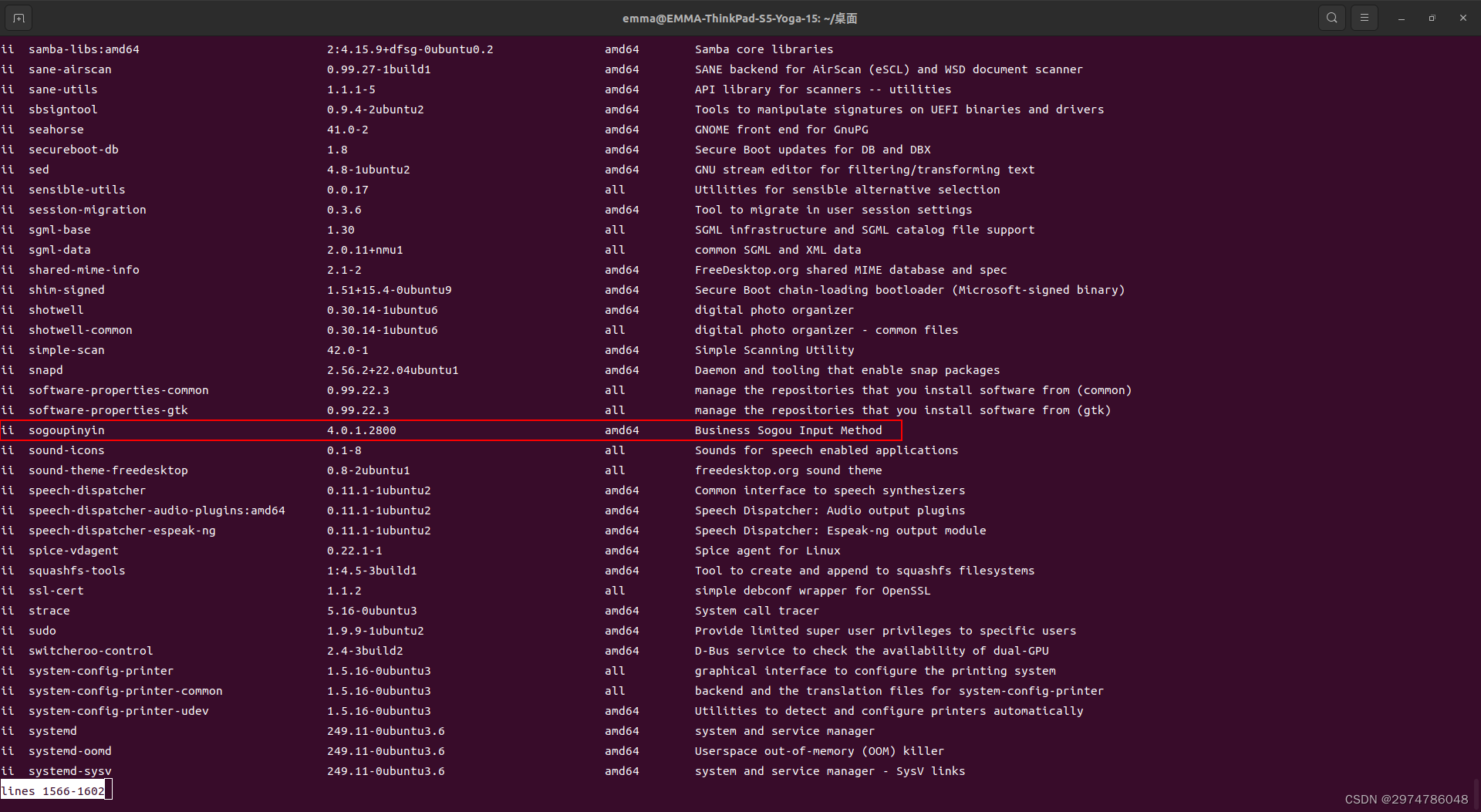Click the sgml-base package name

pyautogui.click(x=59, y=230)
